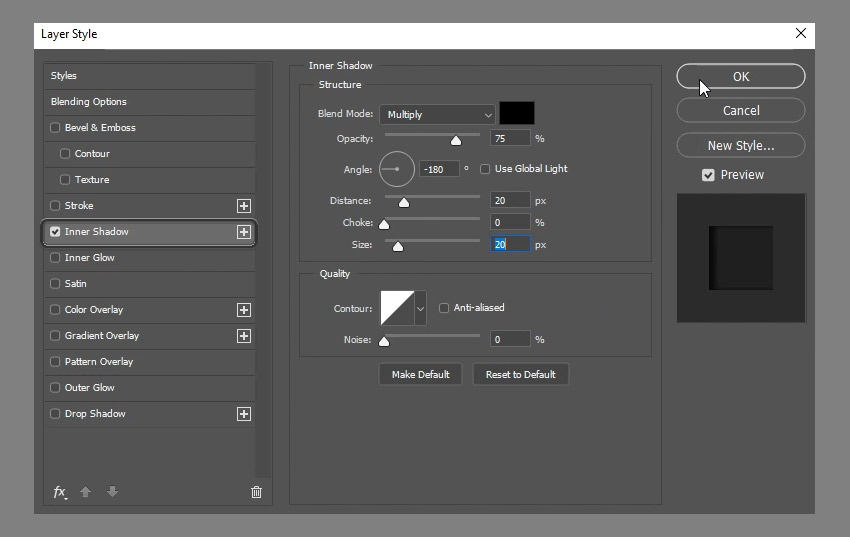Click the plus icon beside Color Overlay

[x=243, y=310]
